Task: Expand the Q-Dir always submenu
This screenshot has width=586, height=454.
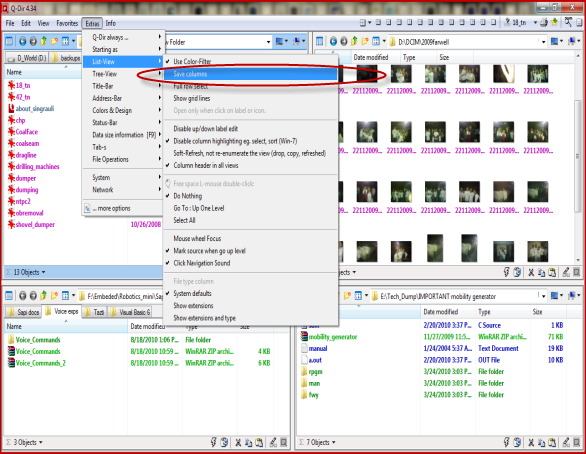Action: click(123, 37)
